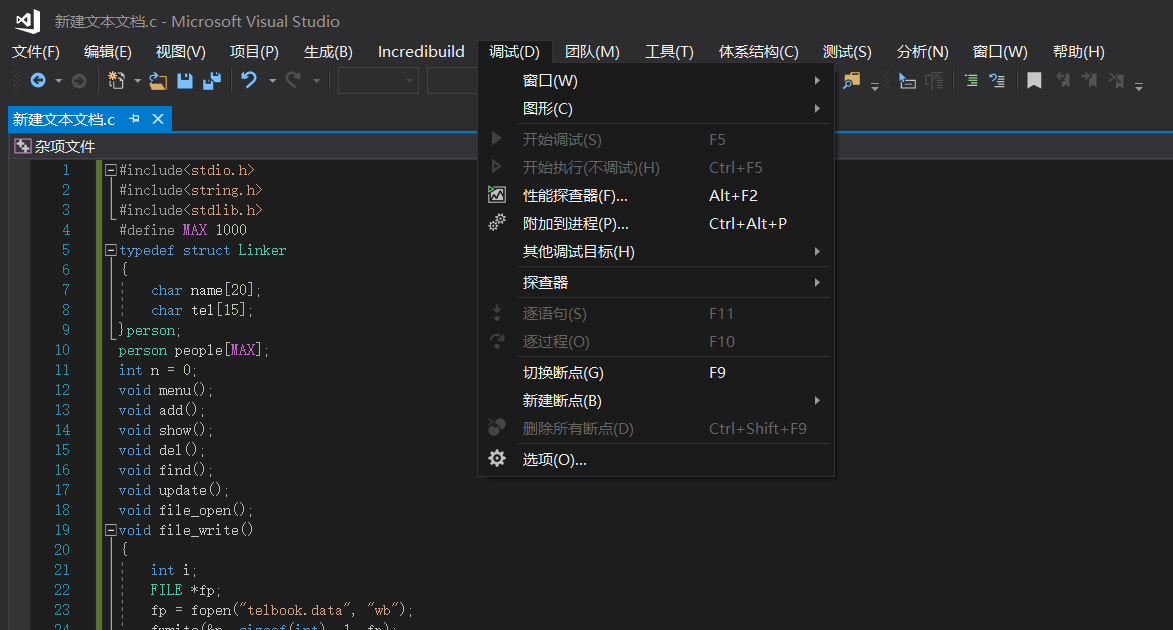The width and height of the screenshot is (1173, 630).
Task: Toggle a bookmark on the current line
Action: 1035,80
